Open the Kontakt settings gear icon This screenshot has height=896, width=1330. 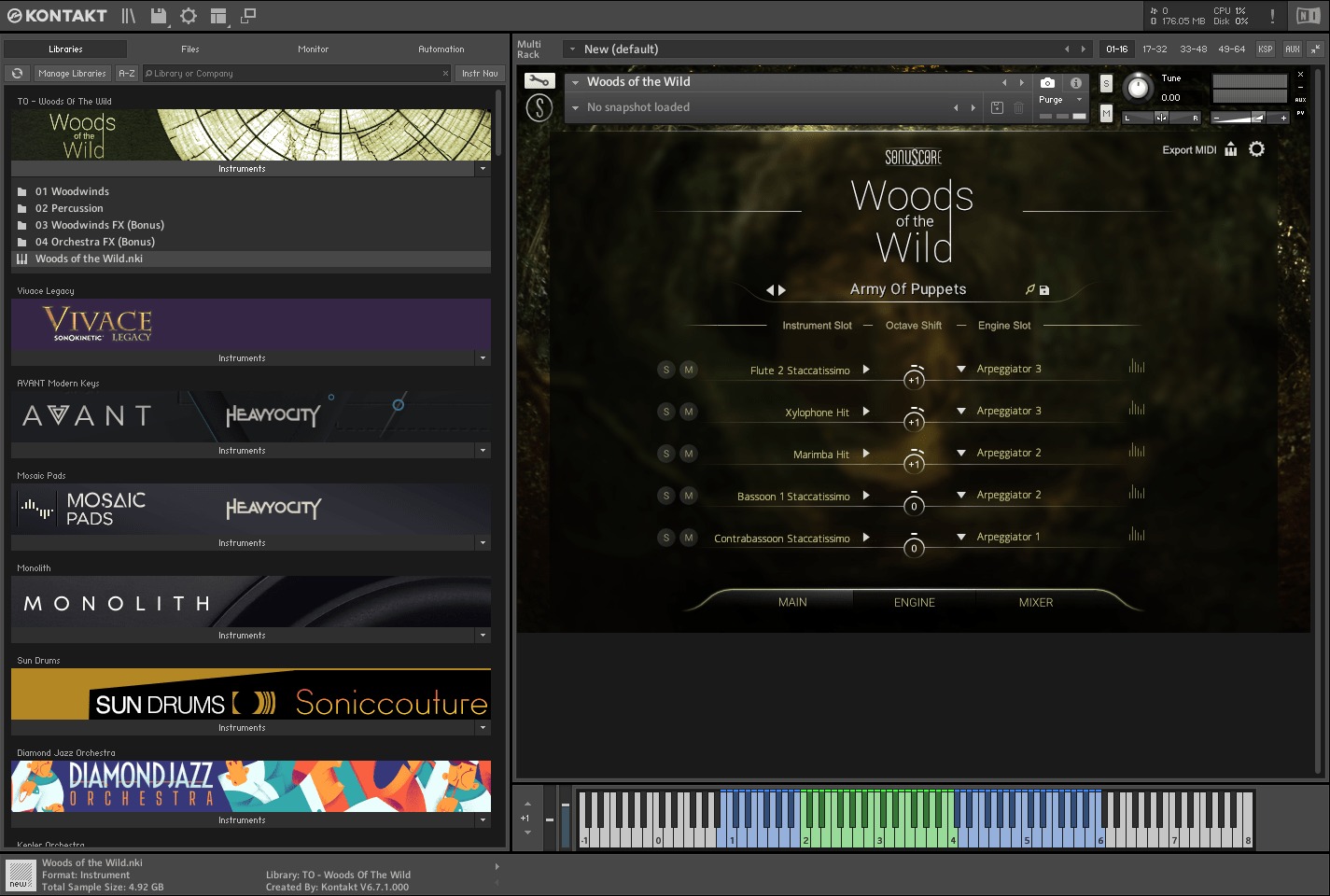[x=189, y=16]
